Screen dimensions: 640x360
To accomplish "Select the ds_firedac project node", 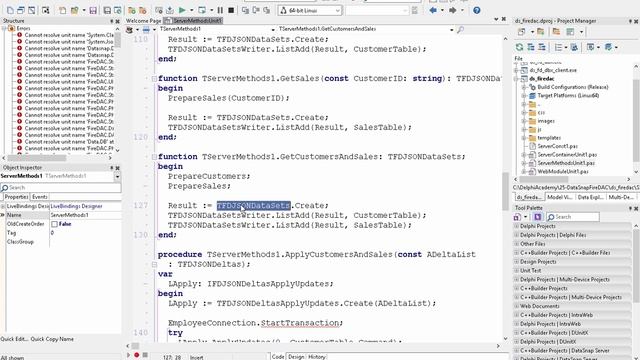I will pos(542,78).
